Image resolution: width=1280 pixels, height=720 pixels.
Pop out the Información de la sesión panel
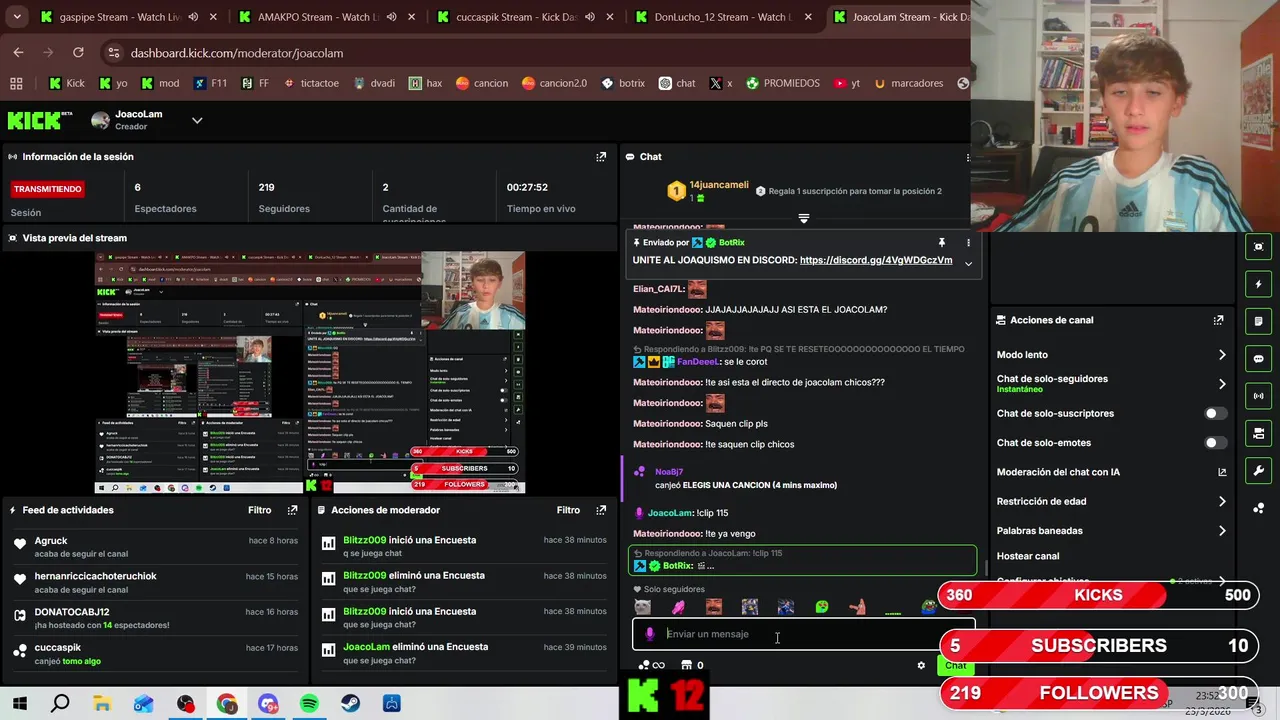coord(601,157)
